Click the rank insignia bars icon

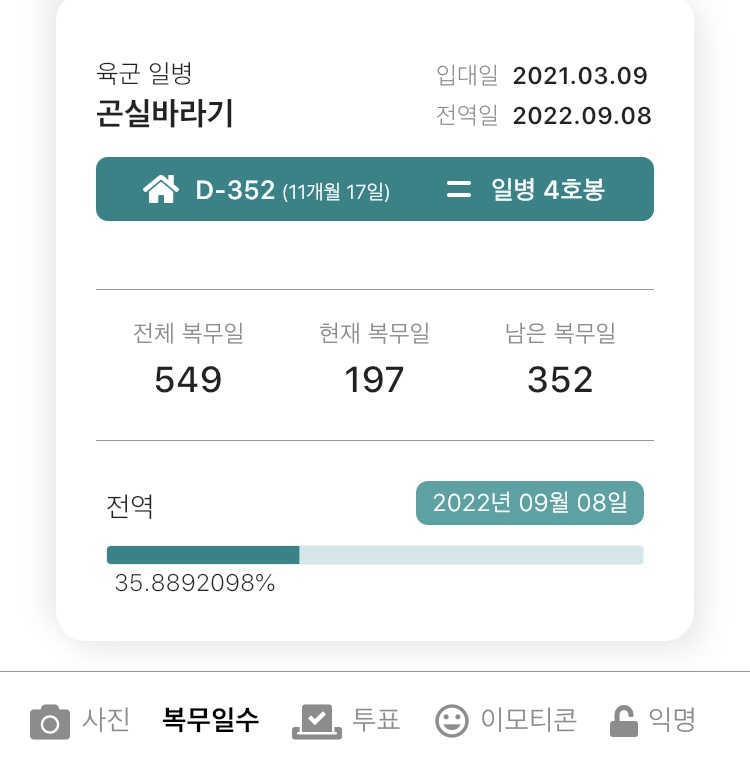[458, 189]
